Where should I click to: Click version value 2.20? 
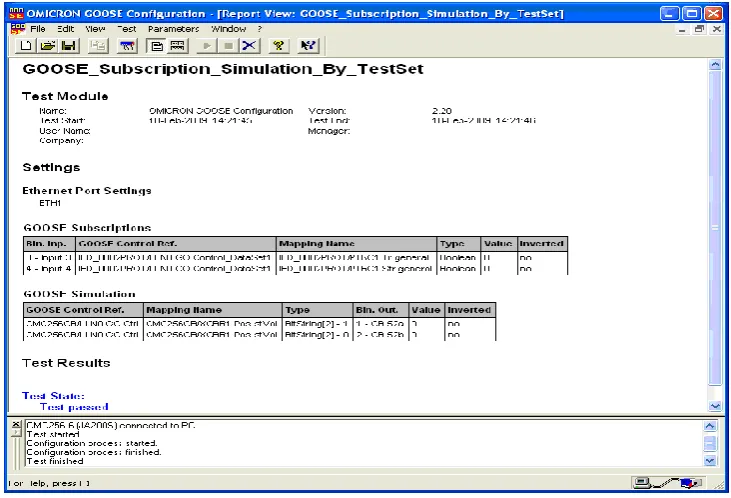coord(441,111)
